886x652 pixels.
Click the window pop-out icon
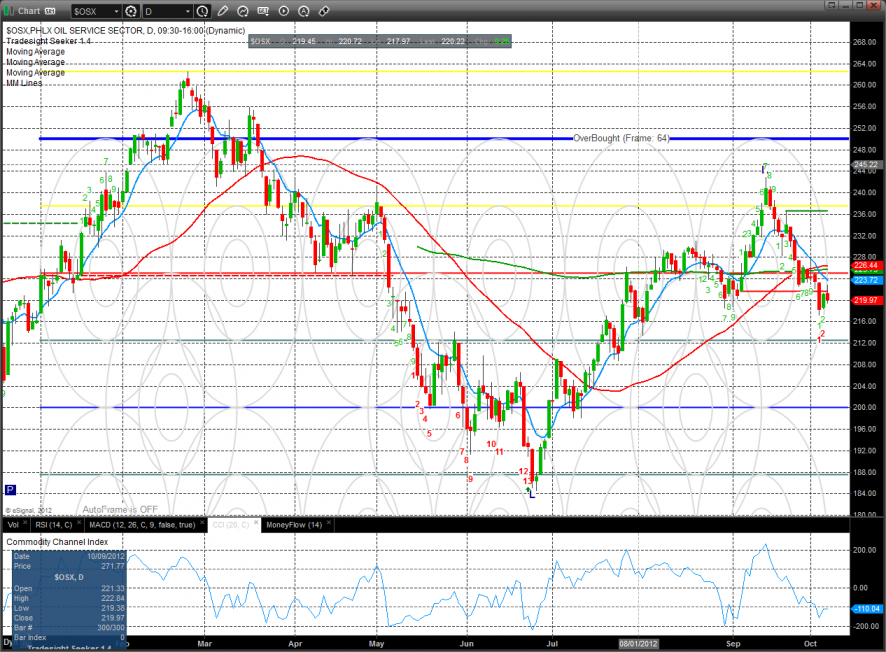[831, 5]
